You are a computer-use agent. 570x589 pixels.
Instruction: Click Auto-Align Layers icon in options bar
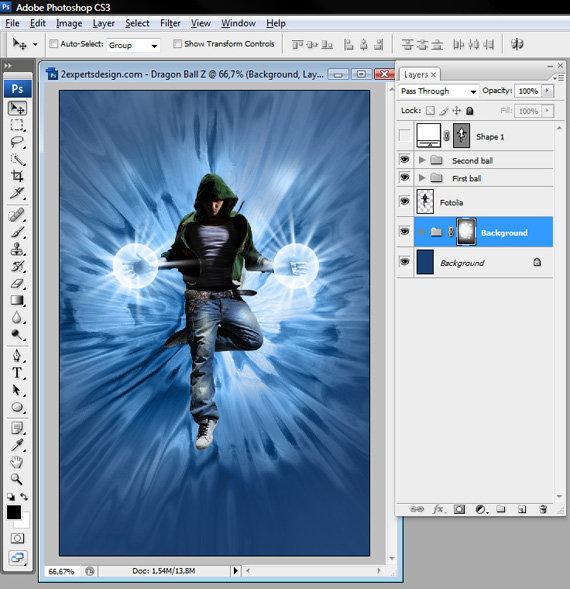click(x=517, y=44)
